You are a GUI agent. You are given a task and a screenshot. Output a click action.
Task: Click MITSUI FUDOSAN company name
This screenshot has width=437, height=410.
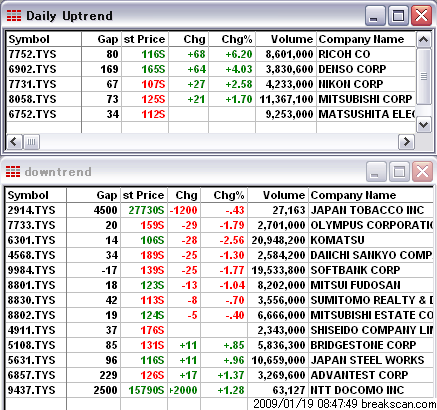tap(356, 285)
